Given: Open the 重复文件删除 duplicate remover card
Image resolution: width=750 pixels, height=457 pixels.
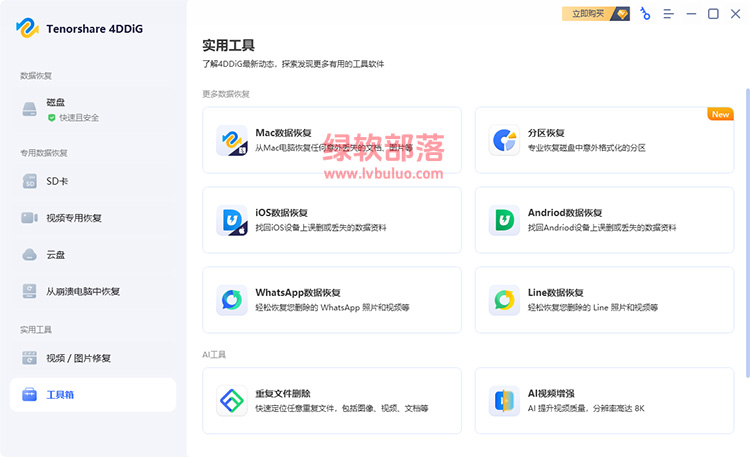Looking at the screenshot, I should (x=332, y=401).
